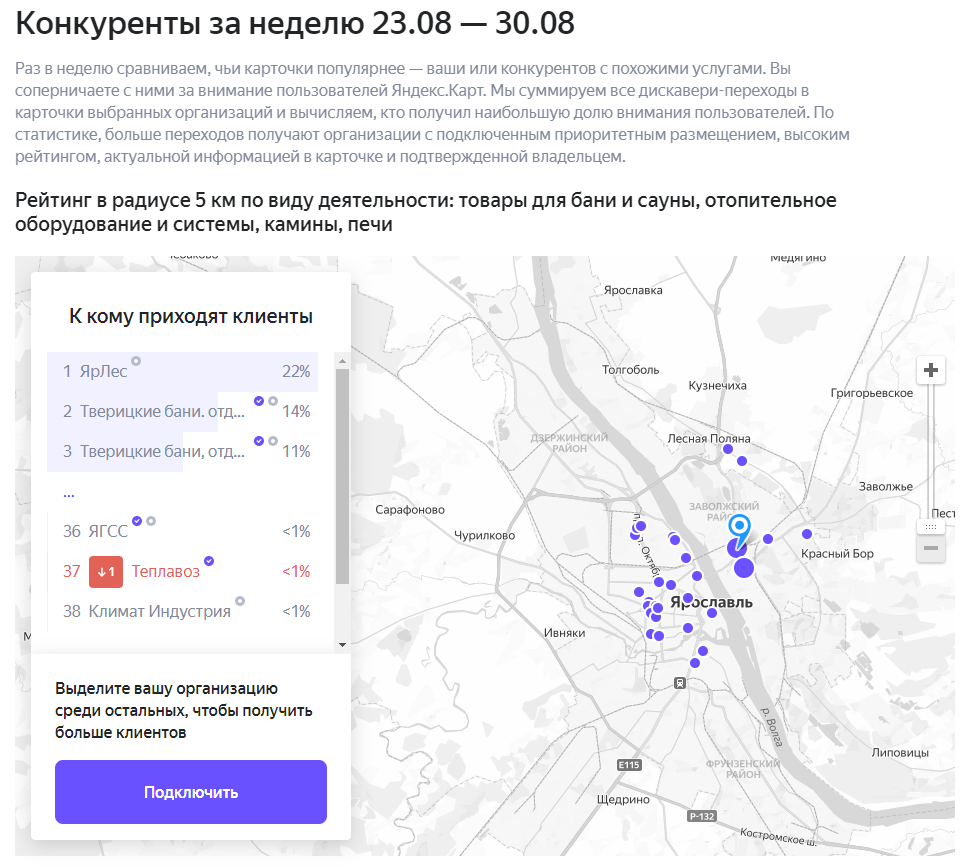Viewport: 966px width, 868px height.
Task: Click the 11% share value
Action: point(296,452)
